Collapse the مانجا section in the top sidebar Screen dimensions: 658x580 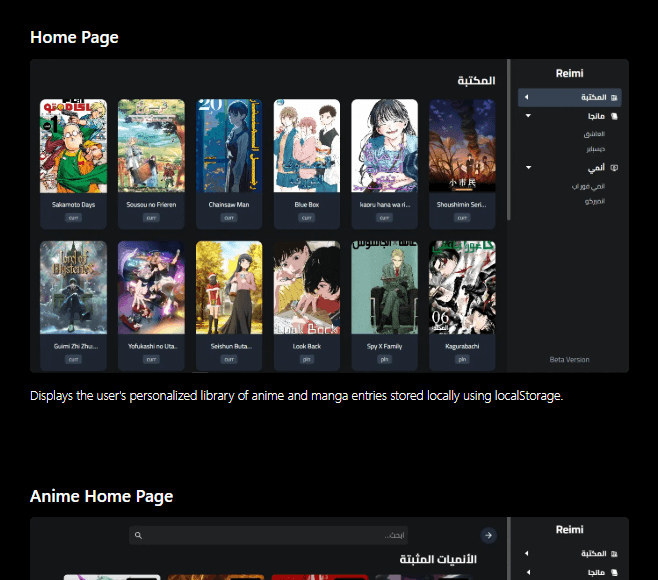[528, 116]
